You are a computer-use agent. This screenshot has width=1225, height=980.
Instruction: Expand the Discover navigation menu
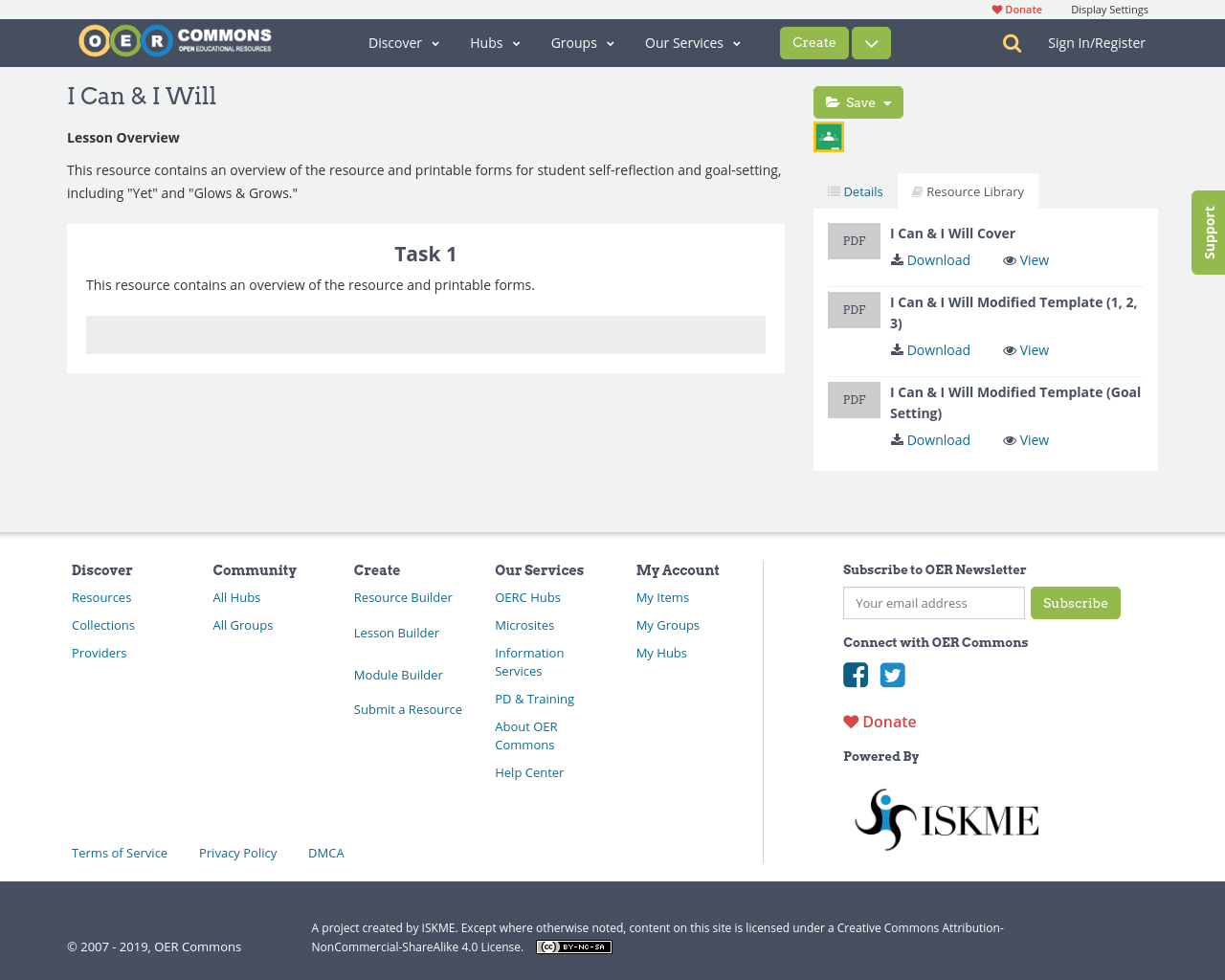[404, 43]
